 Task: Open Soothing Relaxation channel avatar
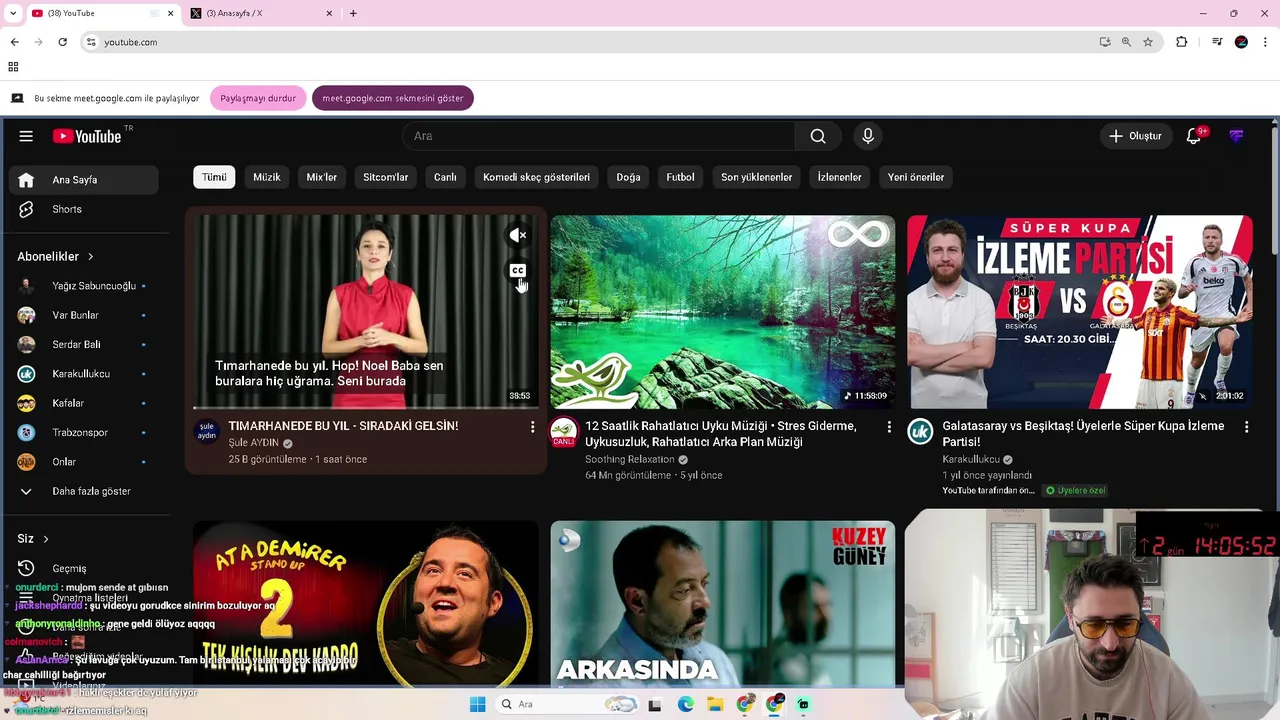click(564, 432)
